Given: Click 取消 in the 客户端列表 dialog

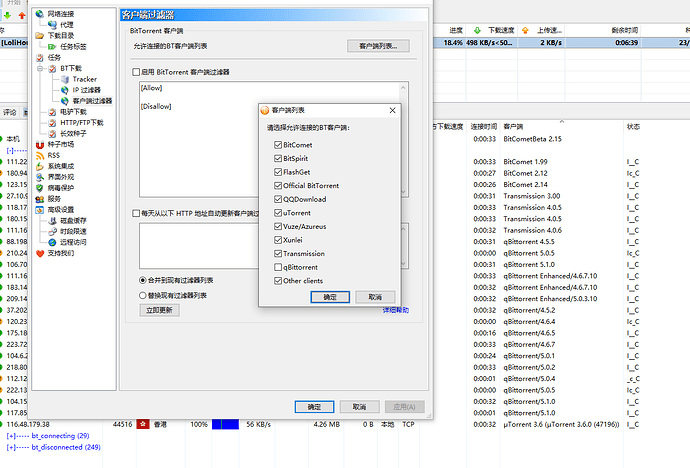Looking at the screenshot, I should [375, 297].
